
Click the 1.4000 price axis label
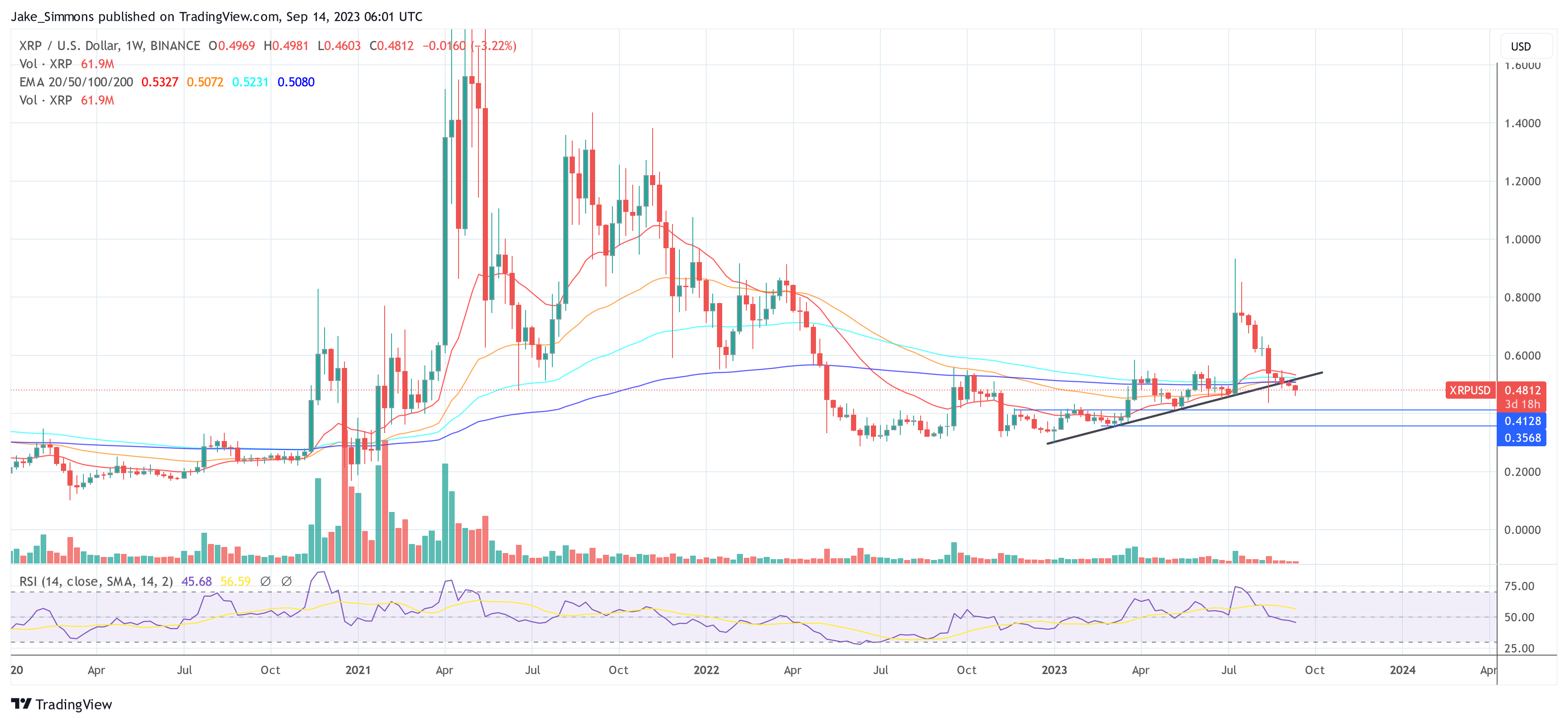pyautogui.click(x=1522, y=123)
